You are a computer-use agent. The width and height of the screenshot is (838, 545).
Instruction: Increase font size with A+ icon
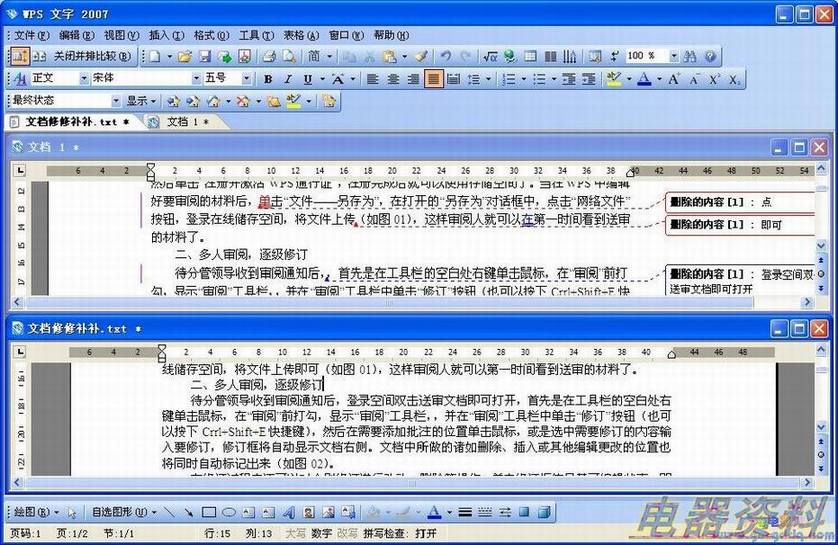pos(674,79)
